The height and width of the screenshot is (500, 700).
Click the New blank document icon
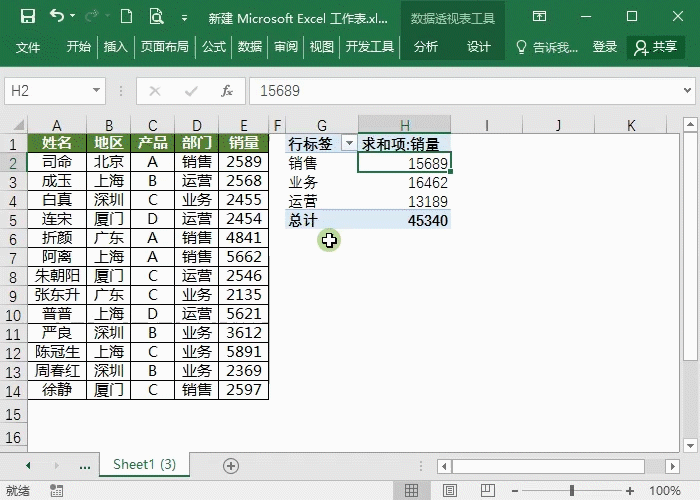click(126, 17)
